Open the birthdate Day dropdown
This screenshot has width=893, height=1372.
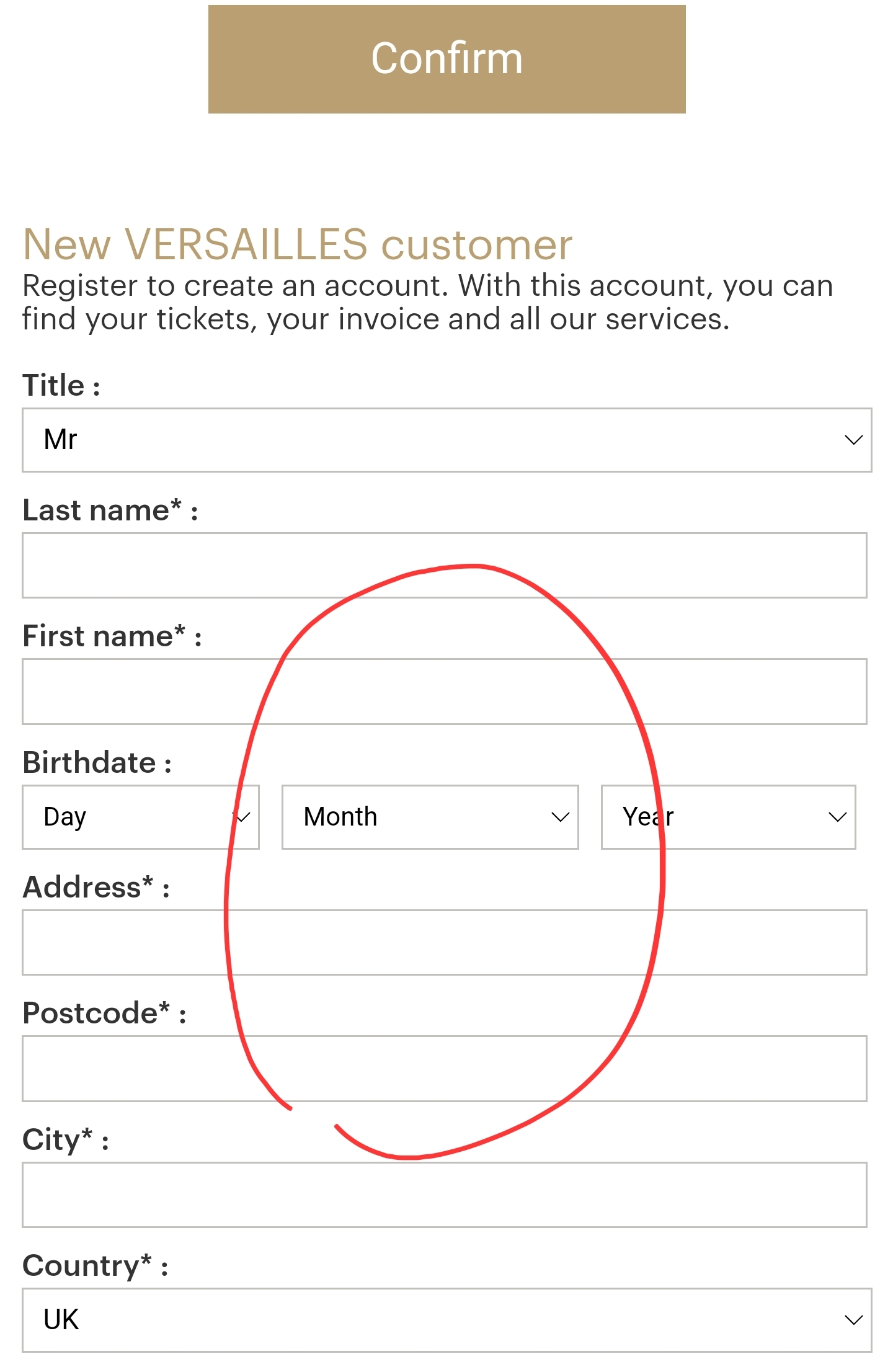point(140,817)
